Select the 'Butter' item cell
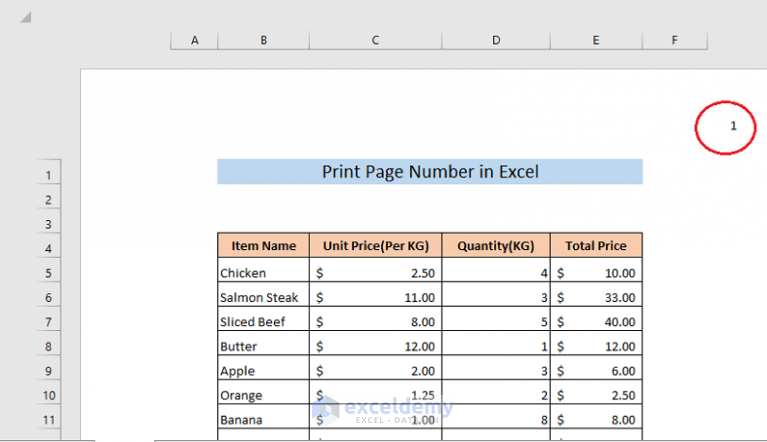 264,343
